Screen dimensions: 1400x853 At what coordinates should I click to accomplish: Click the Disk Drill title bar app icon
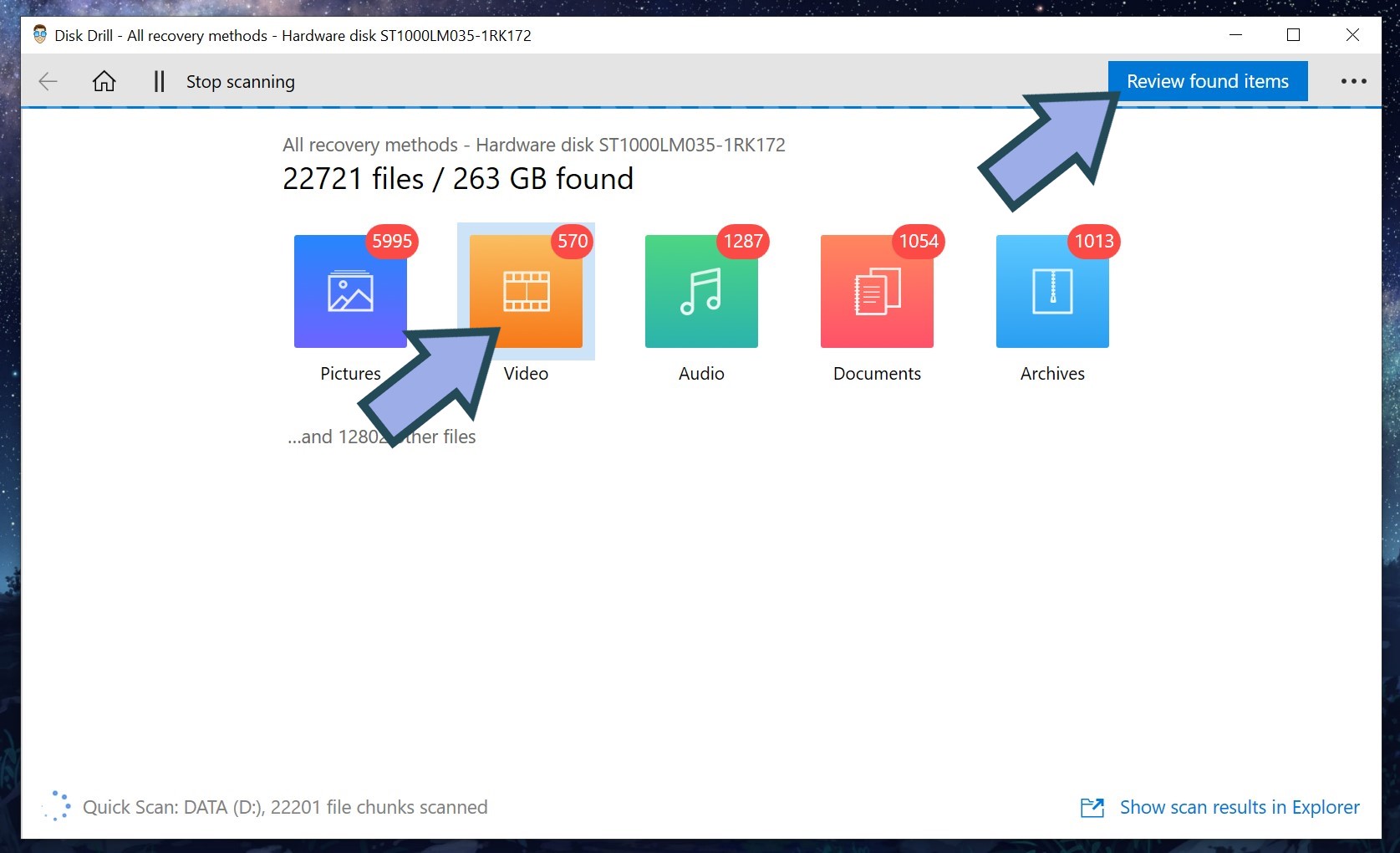(39, 35)
